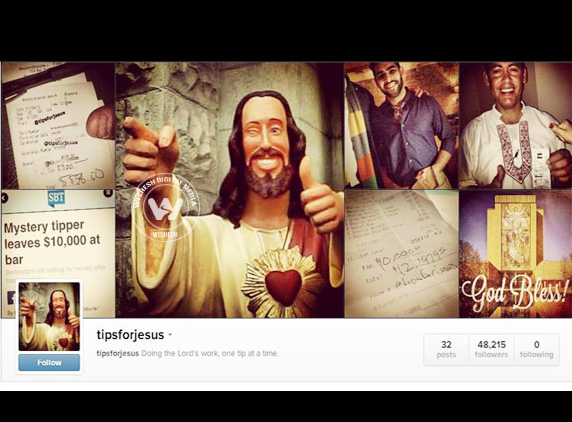The image size is (572, 422).
Task: View the 32 posts counter
Action: 446,349
